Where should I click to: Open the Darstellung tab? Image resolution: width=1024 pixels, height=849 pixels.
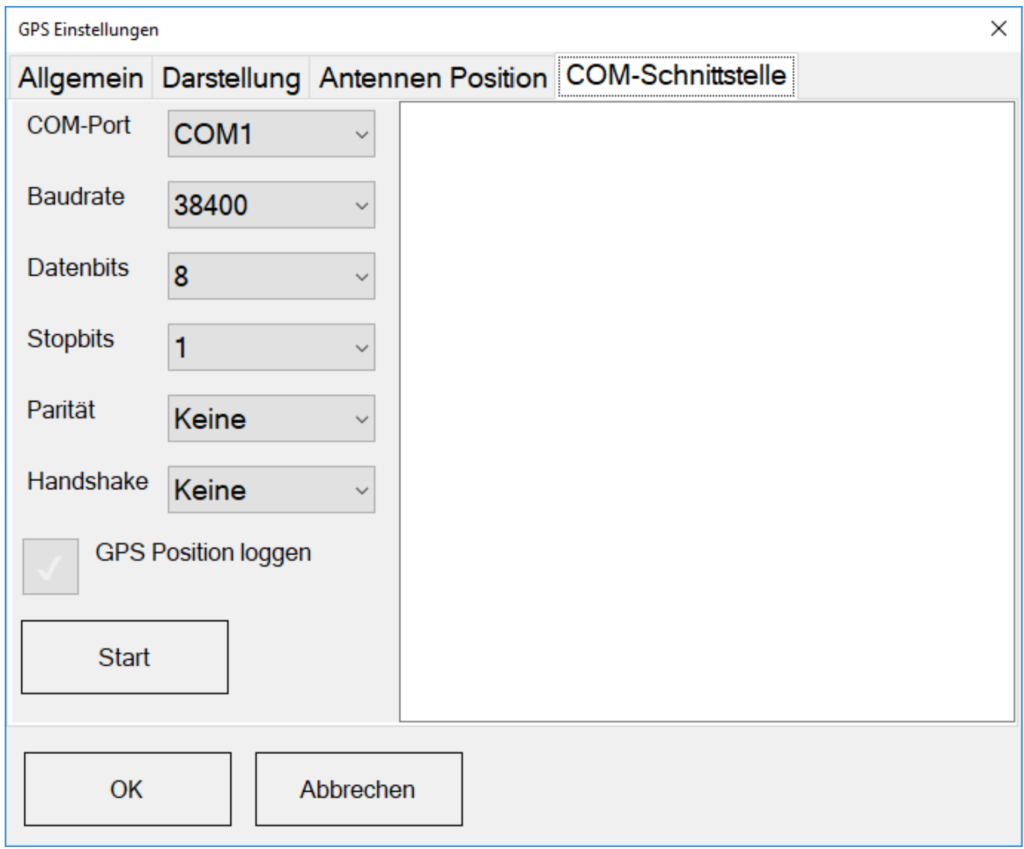coord(231,79)
